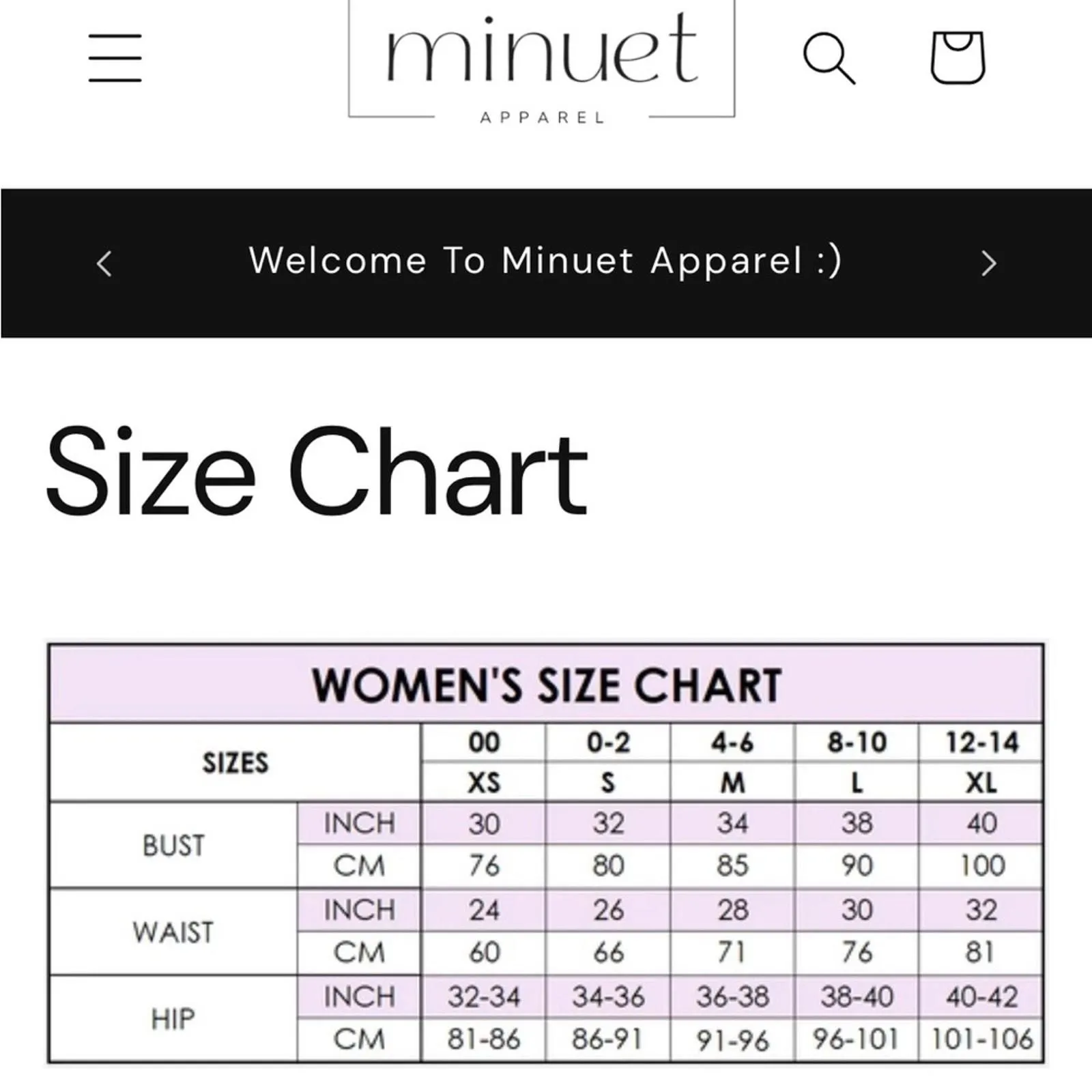Open the shopping bag cart
The width and height of the screenshot is (1092, 1092).
(x=958, y=57)
